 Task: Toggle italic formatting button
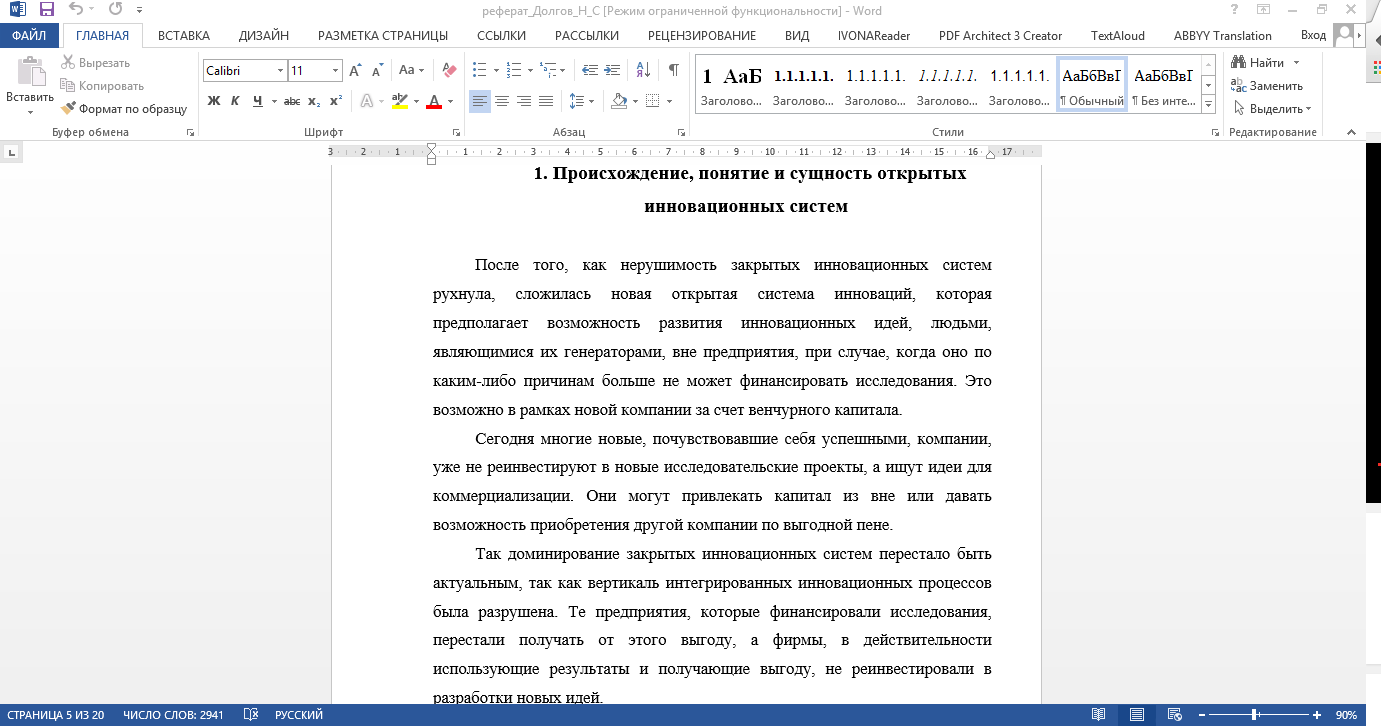235,101
